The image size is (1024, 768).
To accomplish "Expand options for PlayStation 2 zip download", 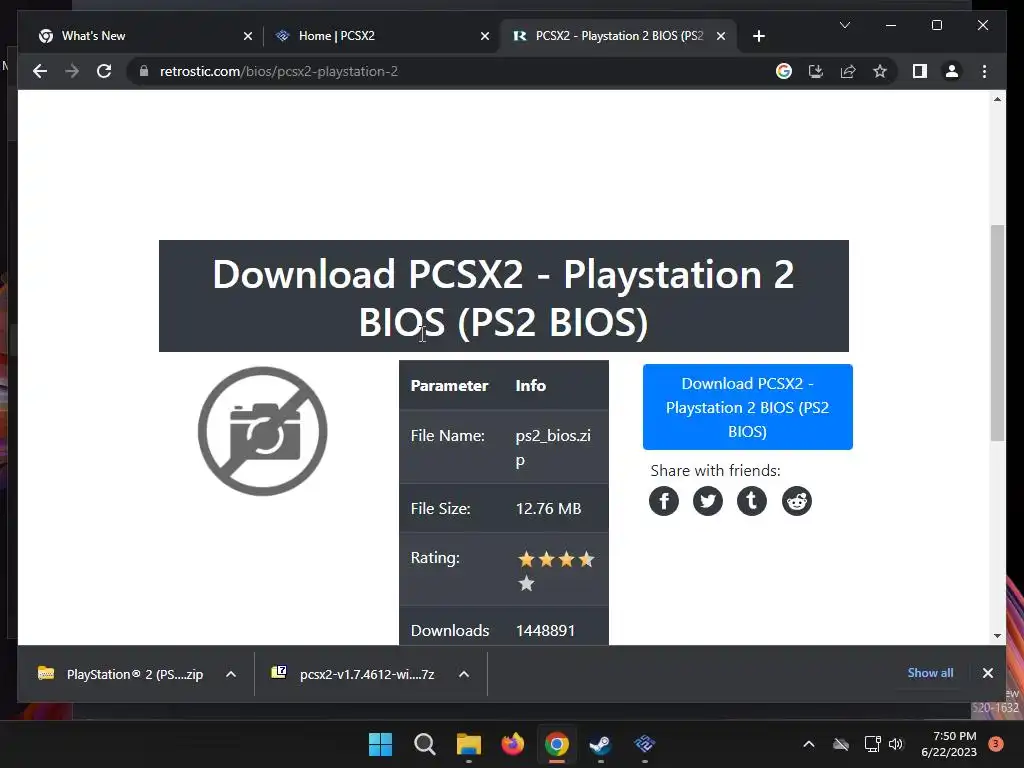I will coord(231,674).
